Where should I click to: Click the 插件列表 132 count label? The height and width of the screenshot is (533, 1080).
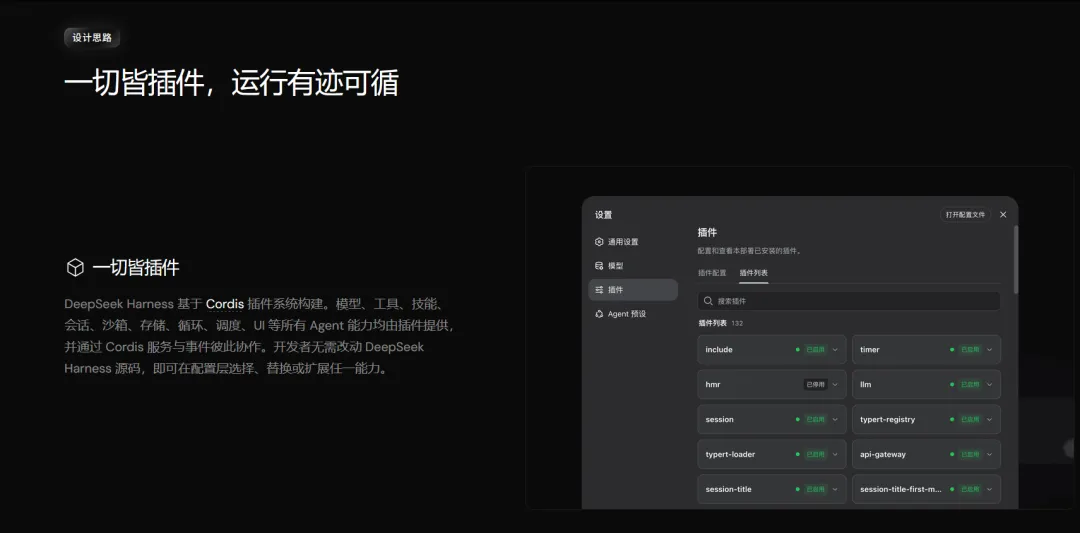(720, 323)
